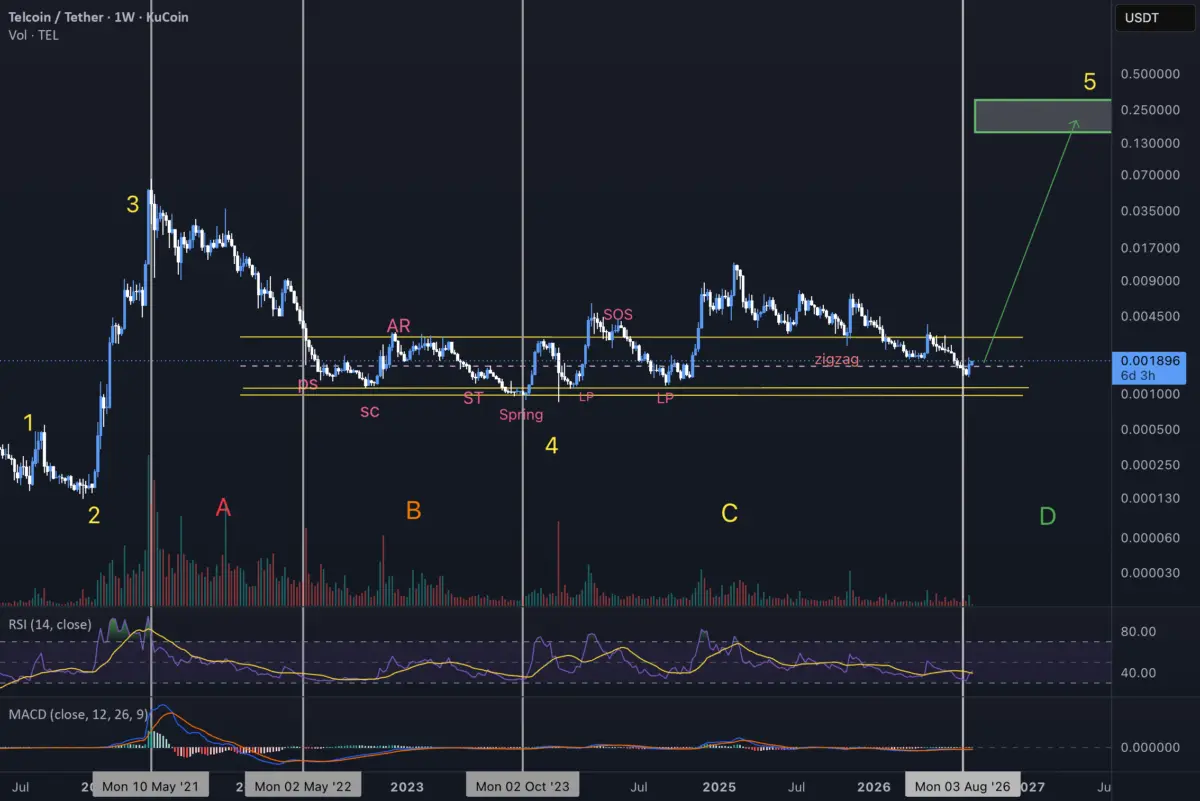Select the Mon 10 May '21 date marker
The width and height of the screenshot is (1200, 801).
[150, 786]
